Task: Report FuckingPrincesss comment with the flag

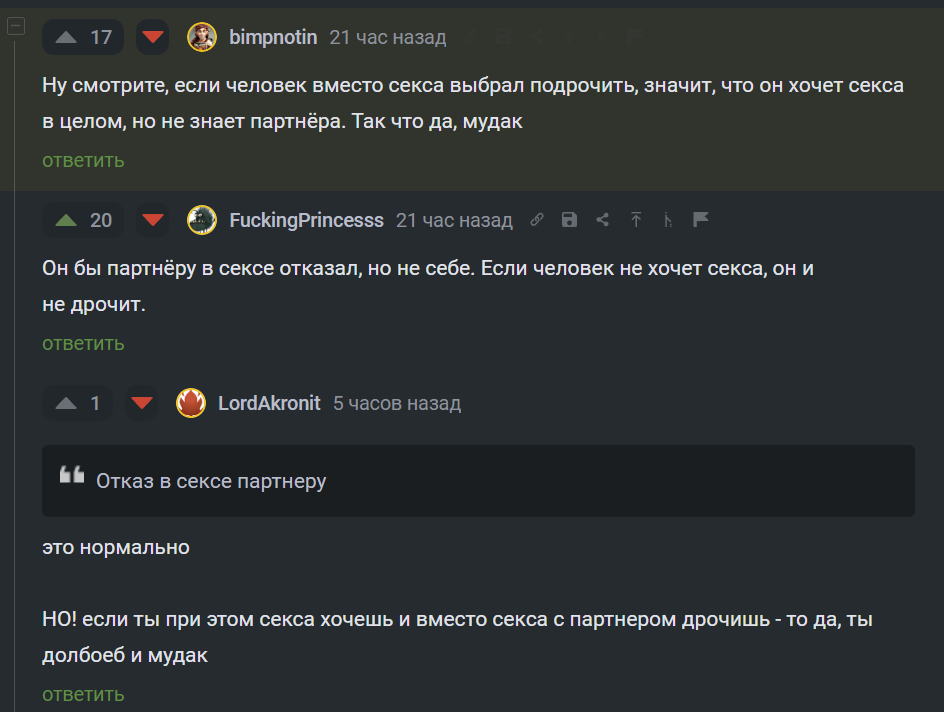Action: (701, 220)
